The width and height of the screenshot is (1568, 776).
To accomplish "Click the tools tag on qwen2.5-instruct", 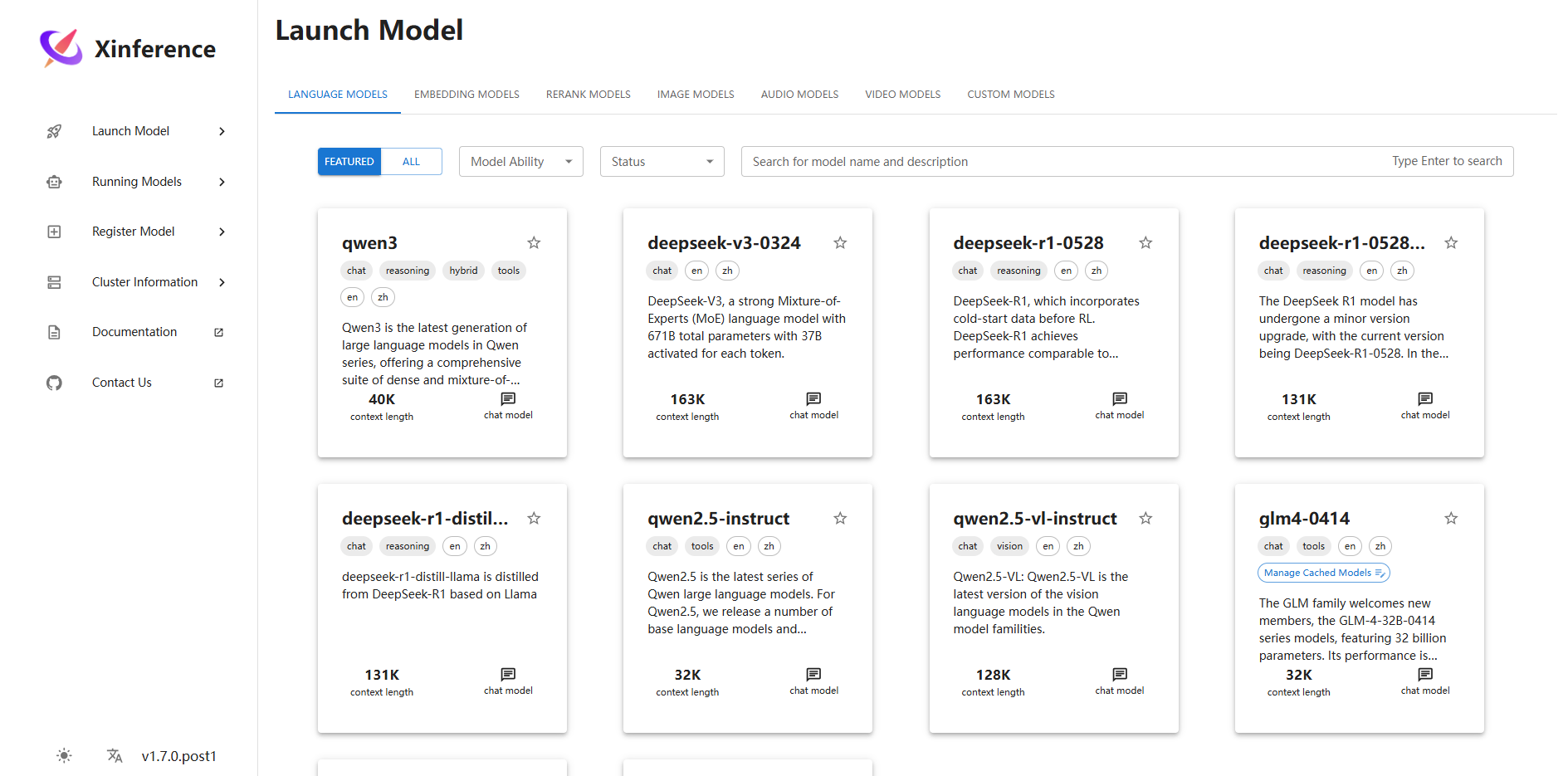I will point(702,546).
